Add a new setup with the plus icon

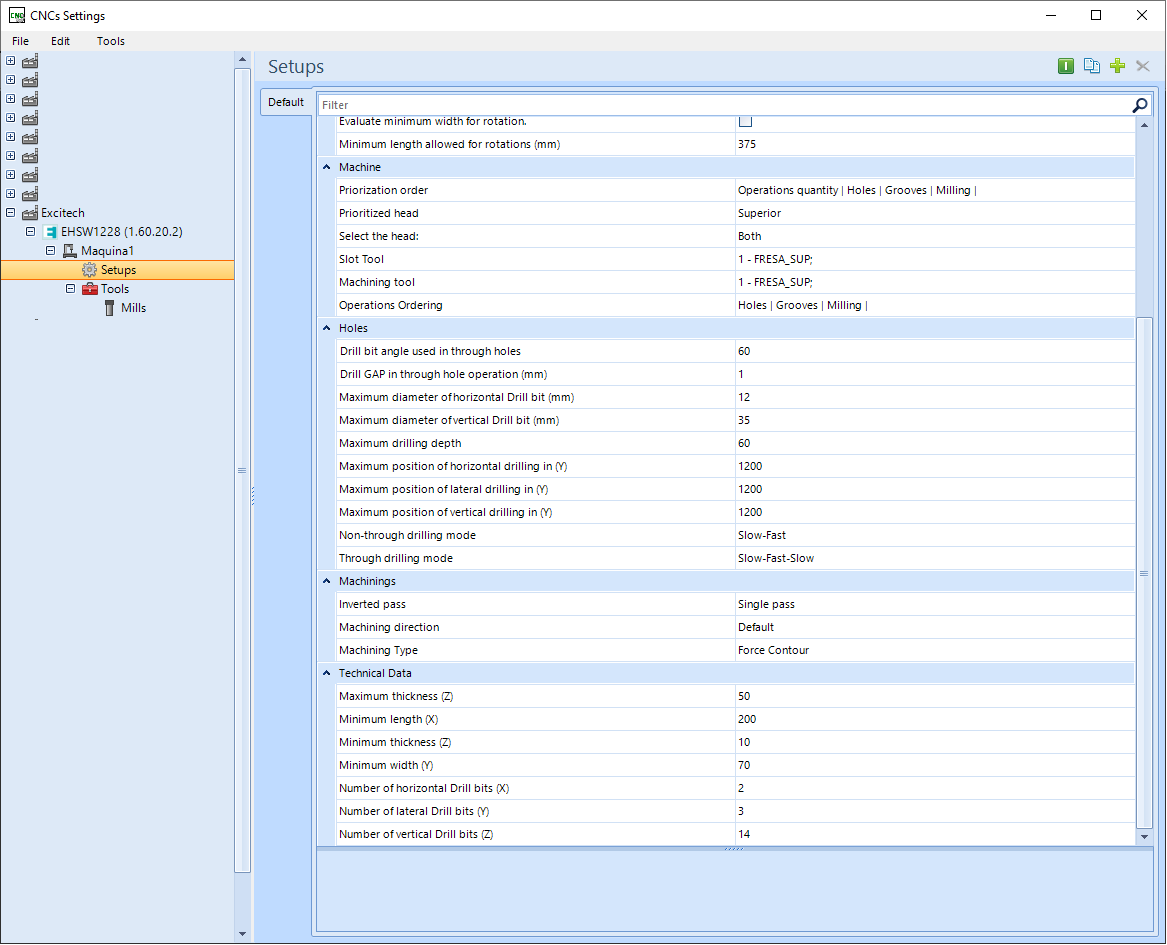(x=1117, y=66)
